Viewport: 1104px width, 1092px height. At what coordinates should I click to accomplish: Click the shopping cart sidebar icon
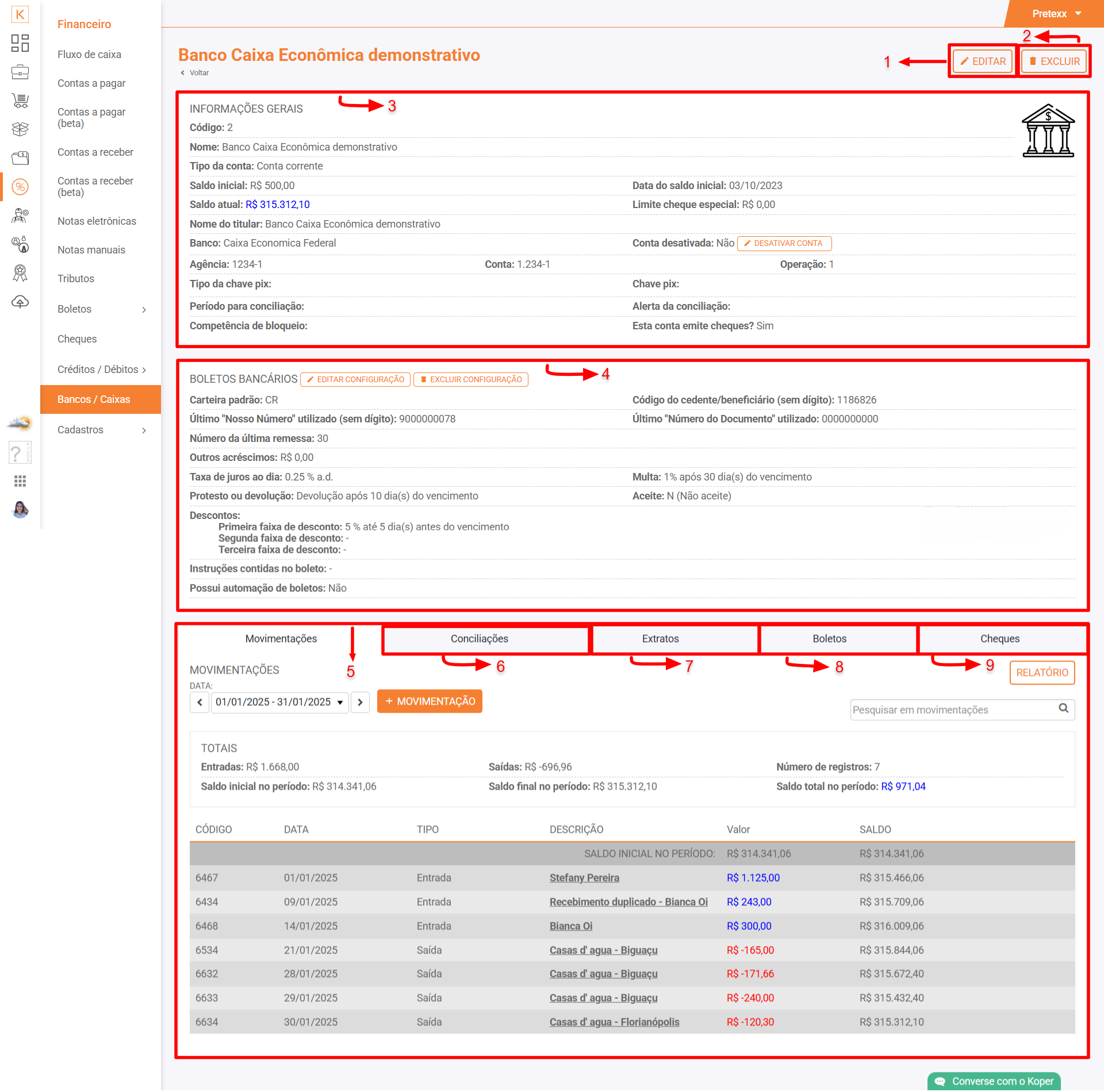(20, 101)
